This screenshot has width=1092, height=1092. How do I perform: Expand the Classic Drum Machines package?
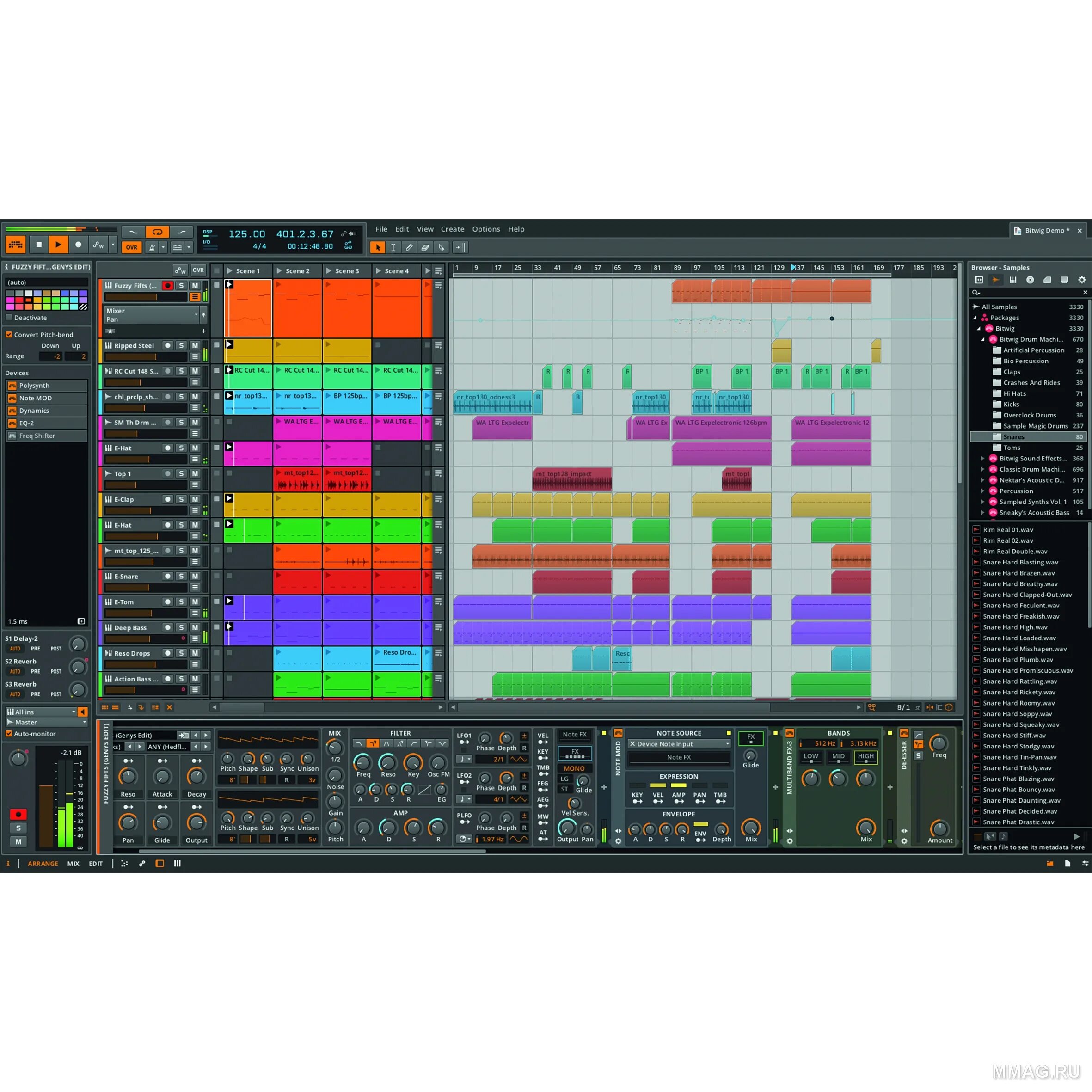[982, 469]
